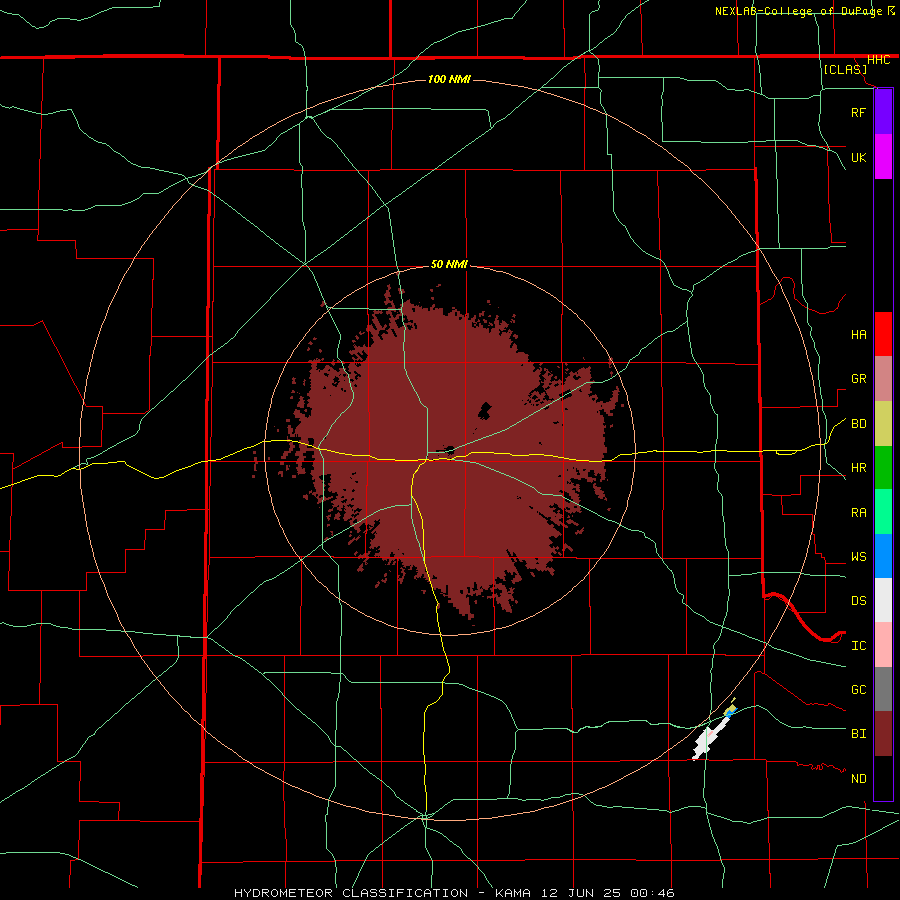900x900 pixels.
Task: Click the "RA" legend label
Action: (858, 512)
